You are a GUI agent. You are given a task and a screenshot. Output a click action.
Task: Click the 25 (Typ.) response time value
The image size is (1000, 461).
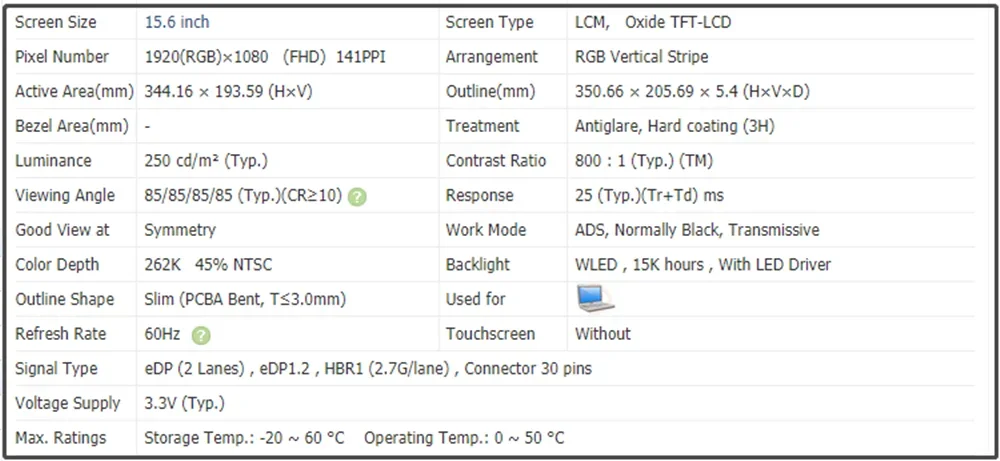[x=649, y=195]
